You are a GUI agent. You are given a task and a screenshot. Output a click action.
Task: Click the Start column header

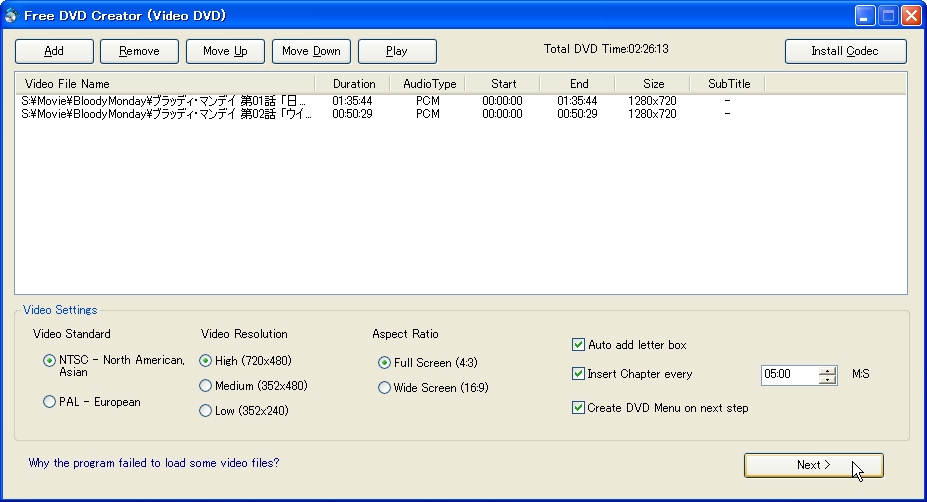coord(503,84)
